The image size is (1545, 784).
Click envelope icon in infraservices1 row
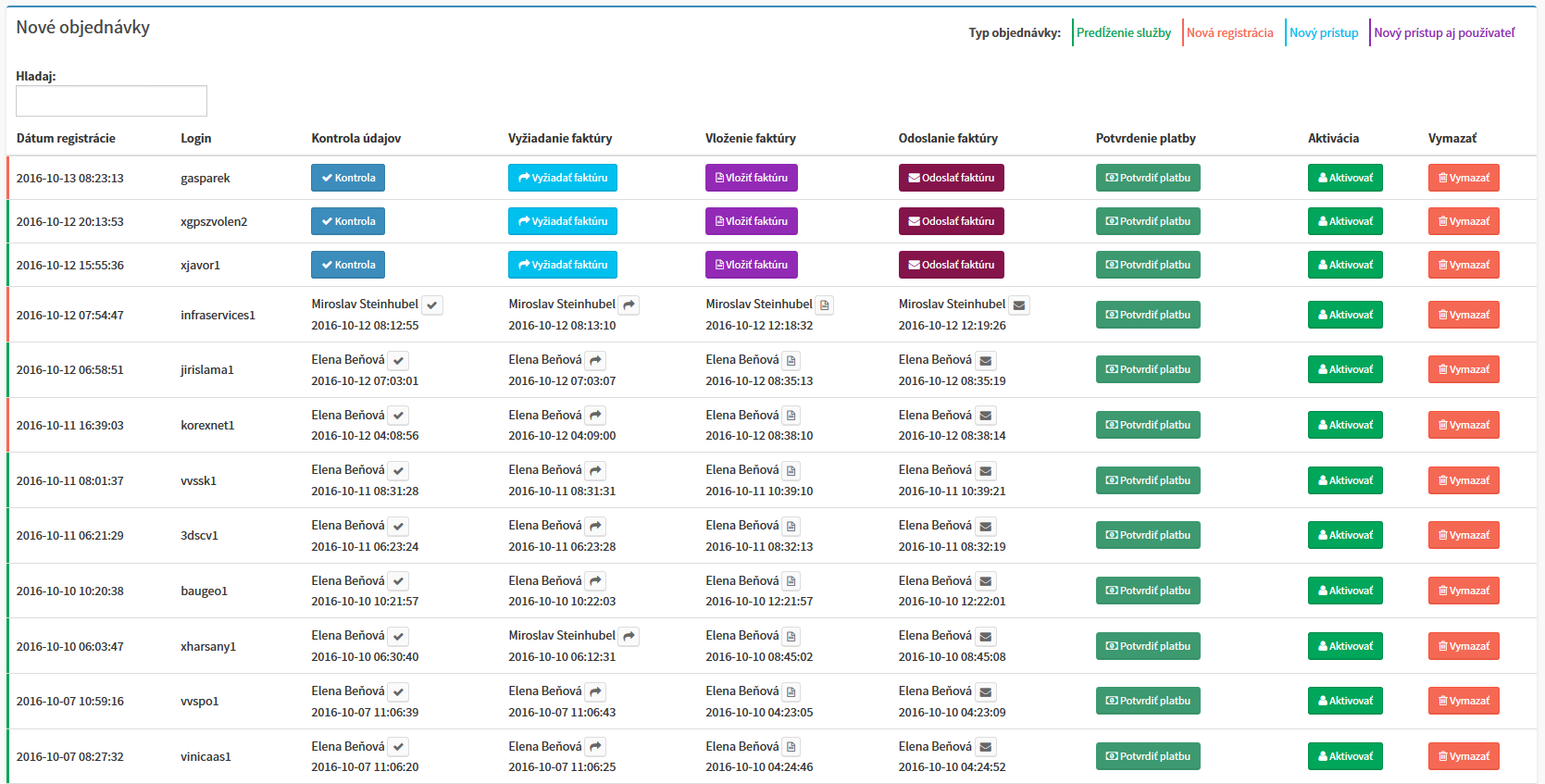click(x=1019, y=305)
